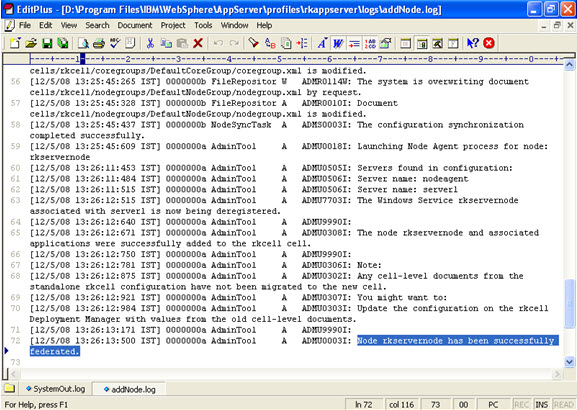577x410 pixels.
Task: Select the addNode.log document tab
Action: 130,389
